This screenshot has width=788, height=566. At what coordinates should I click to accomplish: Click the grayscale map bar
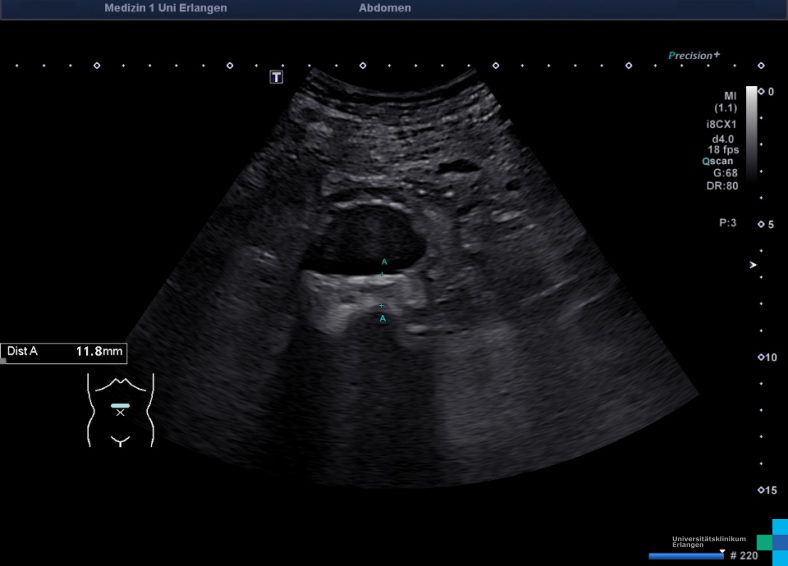[x=751, y=132]
